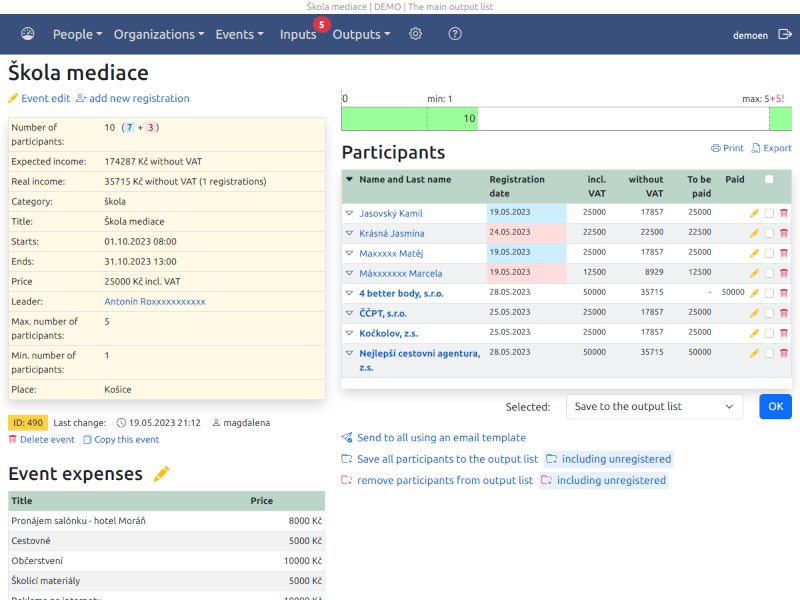This screenshot has width=800, height=600.
Task: Check the box for 4 better body, s.r.o.
Action: (x=769, y=293)
